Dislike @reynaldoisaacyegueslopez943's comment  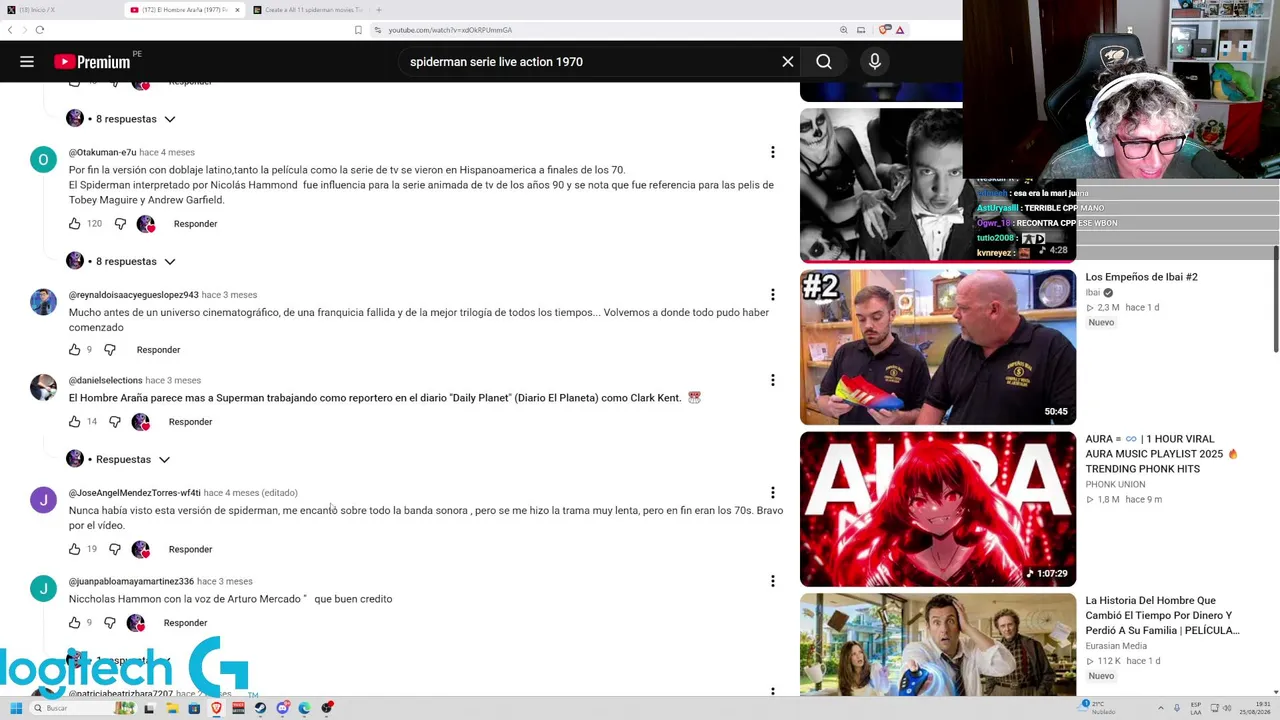pyautogui.click(x=110, y=350)
